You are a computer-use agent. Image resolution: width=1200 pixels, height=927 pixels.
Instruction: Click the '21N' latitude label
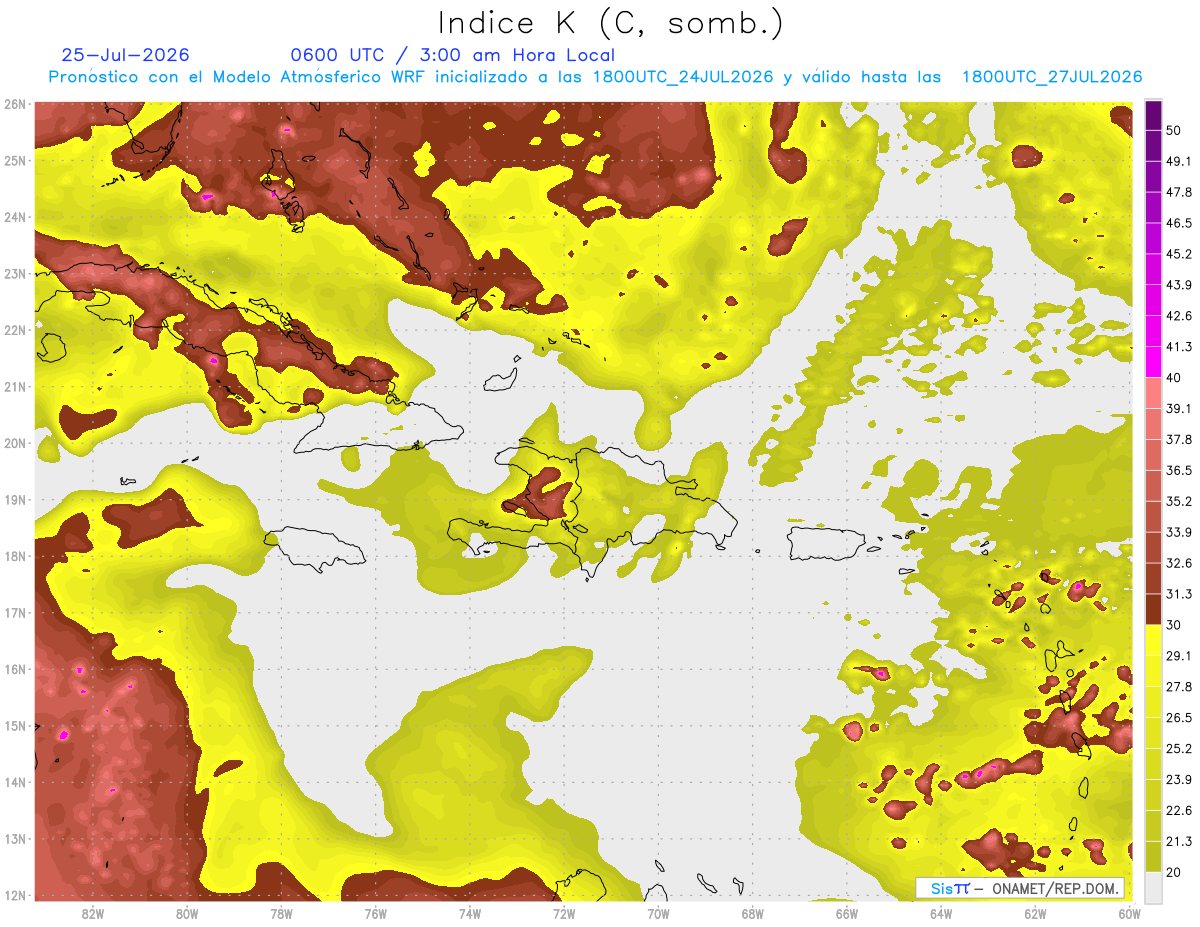tap(15, 386)
